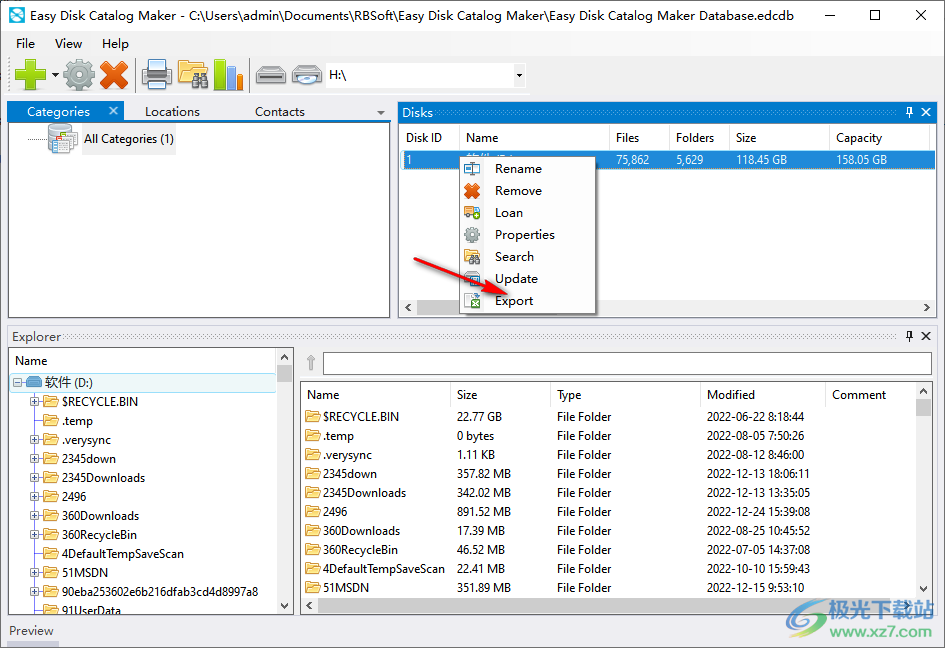Open the dropdown arrow beside the Add icon

tap(55, 75)
